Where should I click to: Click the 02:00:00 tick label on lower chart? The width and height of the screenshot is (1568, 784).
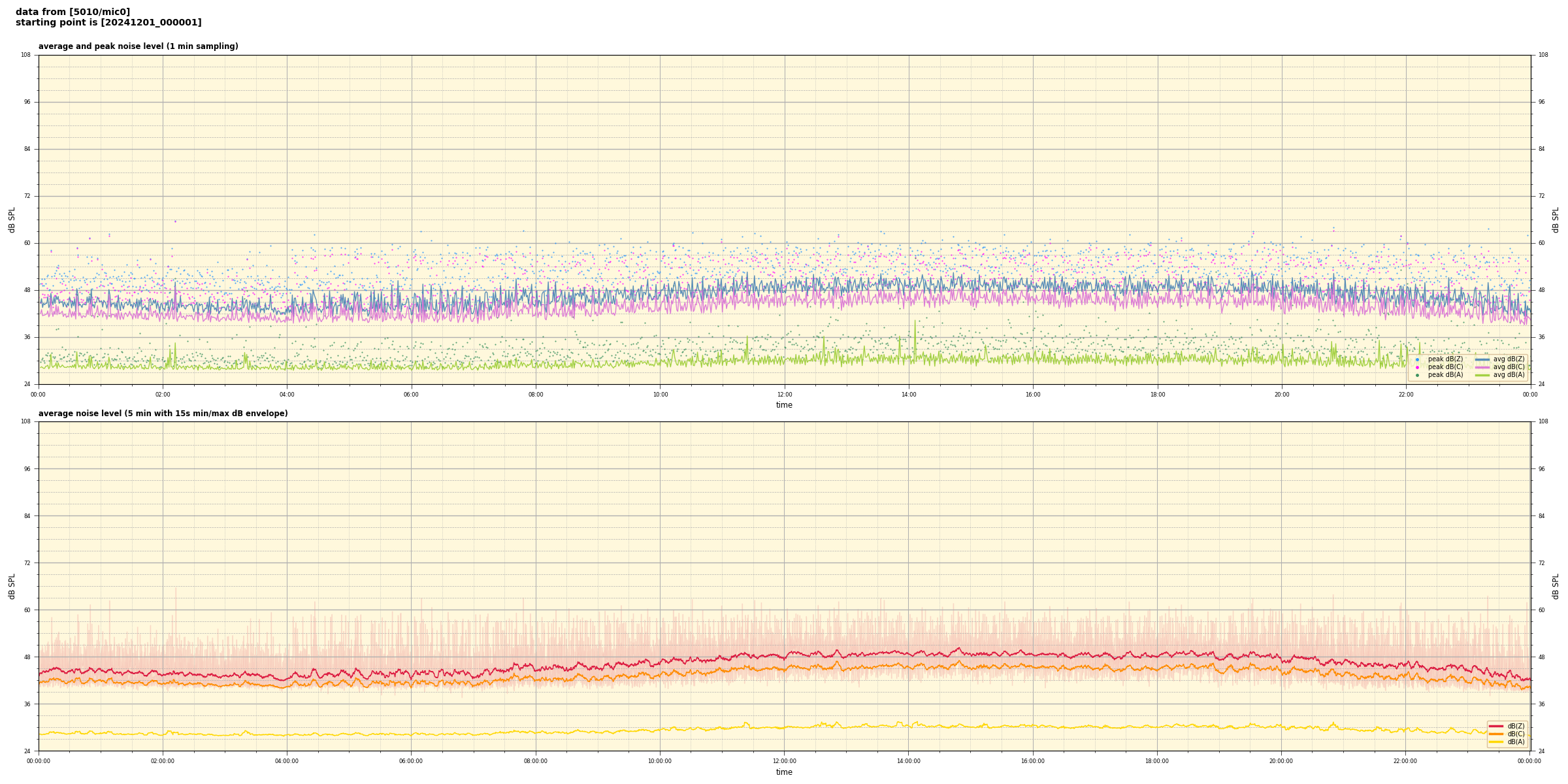(163, 761)
